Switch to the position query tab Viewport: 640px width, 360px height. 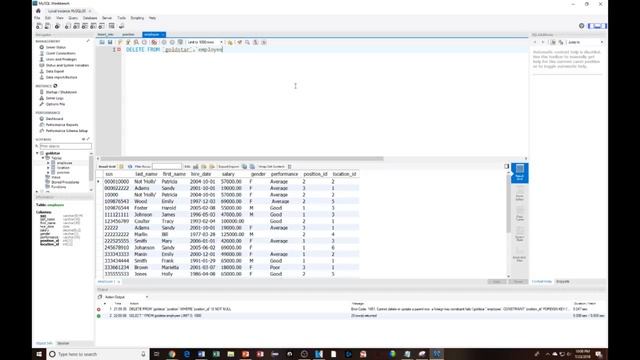(x=128, y=34)
